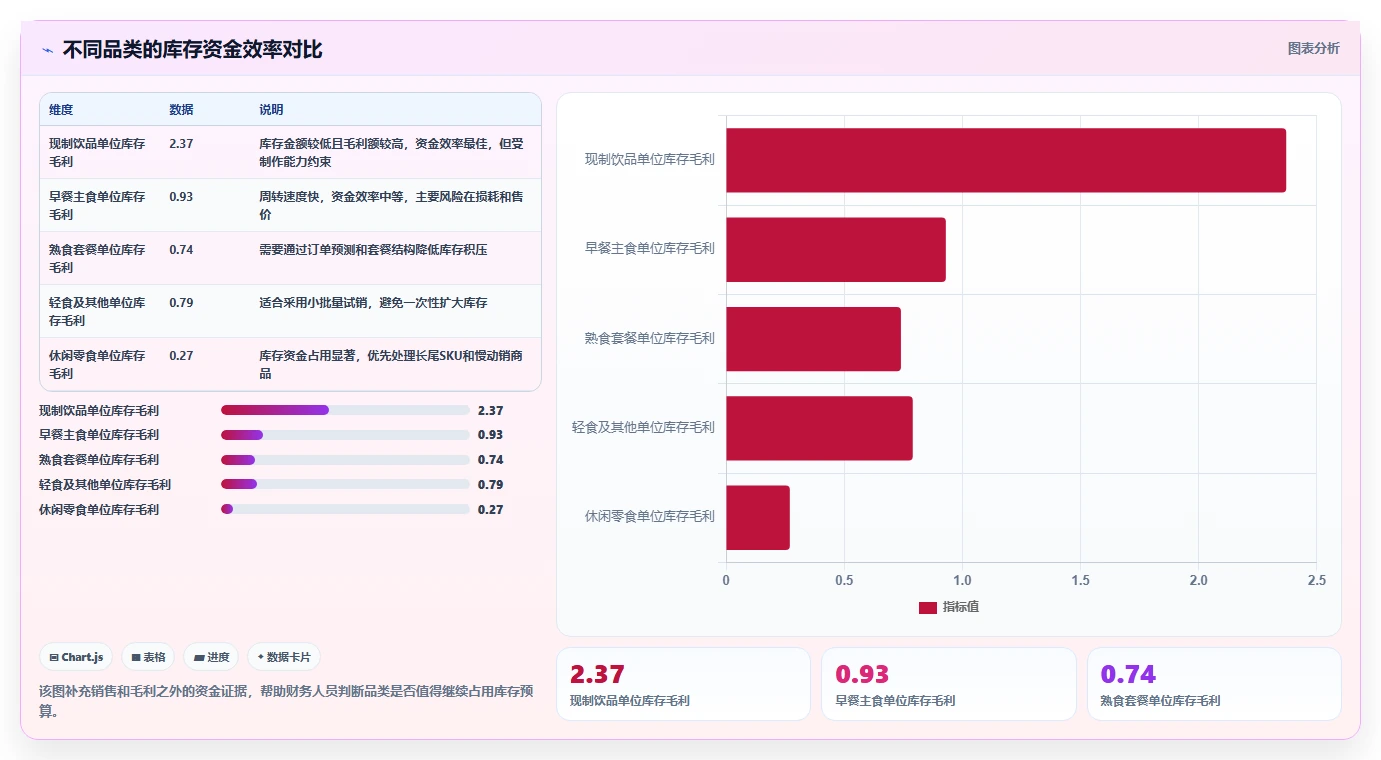1381x760 pixels.
Task: Click the 0.27 value next to progress bar
Action: 491,509
